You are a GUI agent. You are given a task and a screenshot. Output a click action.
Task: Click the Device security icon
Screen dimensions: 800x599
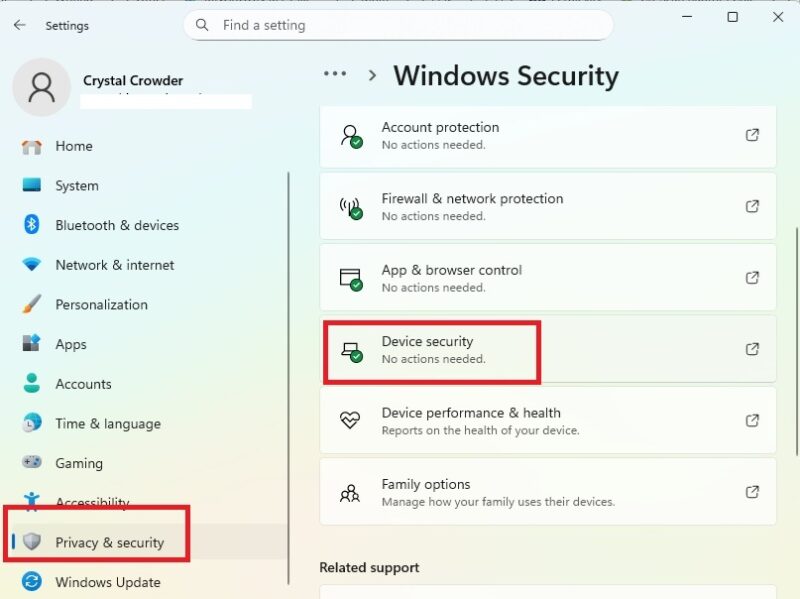(352, 350)
